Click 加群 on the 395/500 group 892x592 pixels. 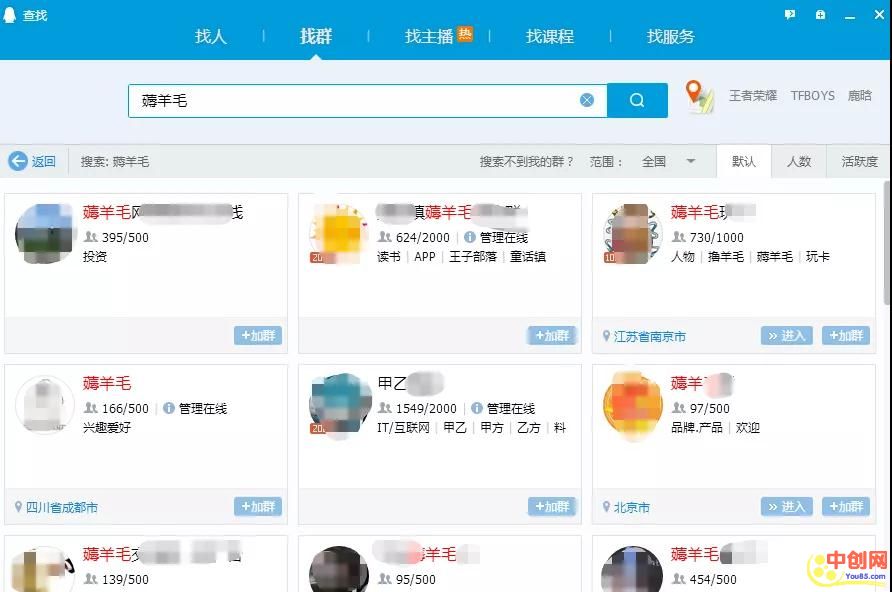coord(258,336)
